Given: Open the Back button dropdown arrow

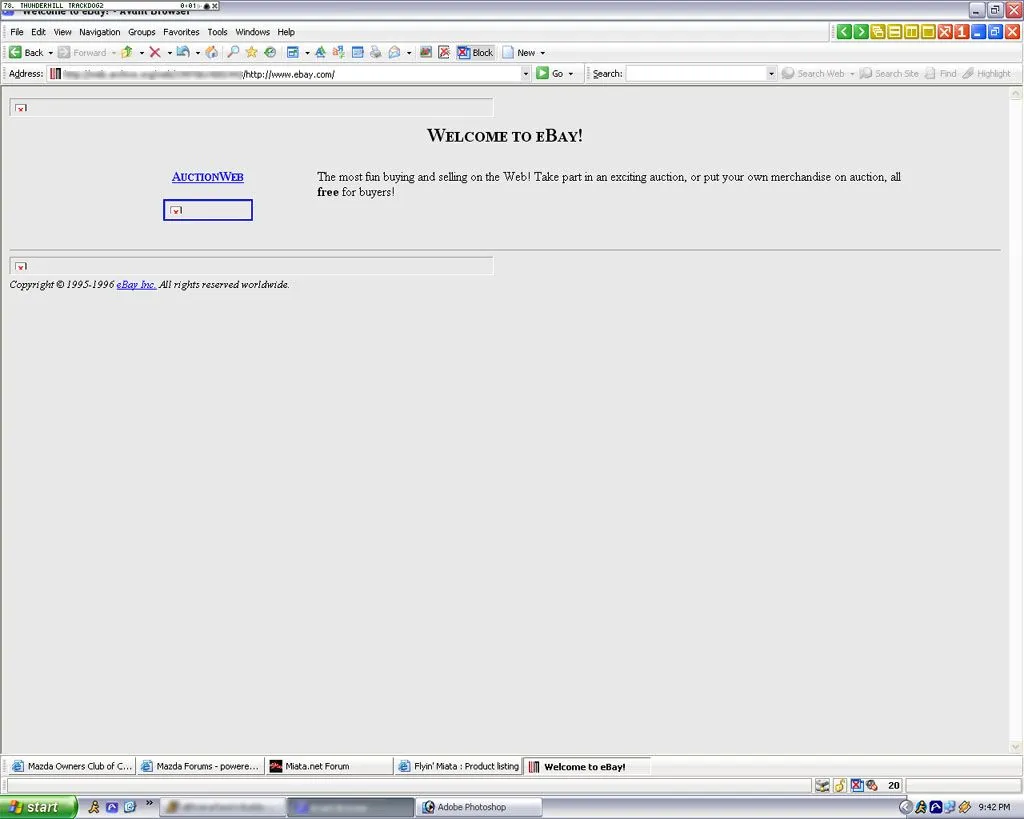Looking at the screenshot, I should pos(51,52).
